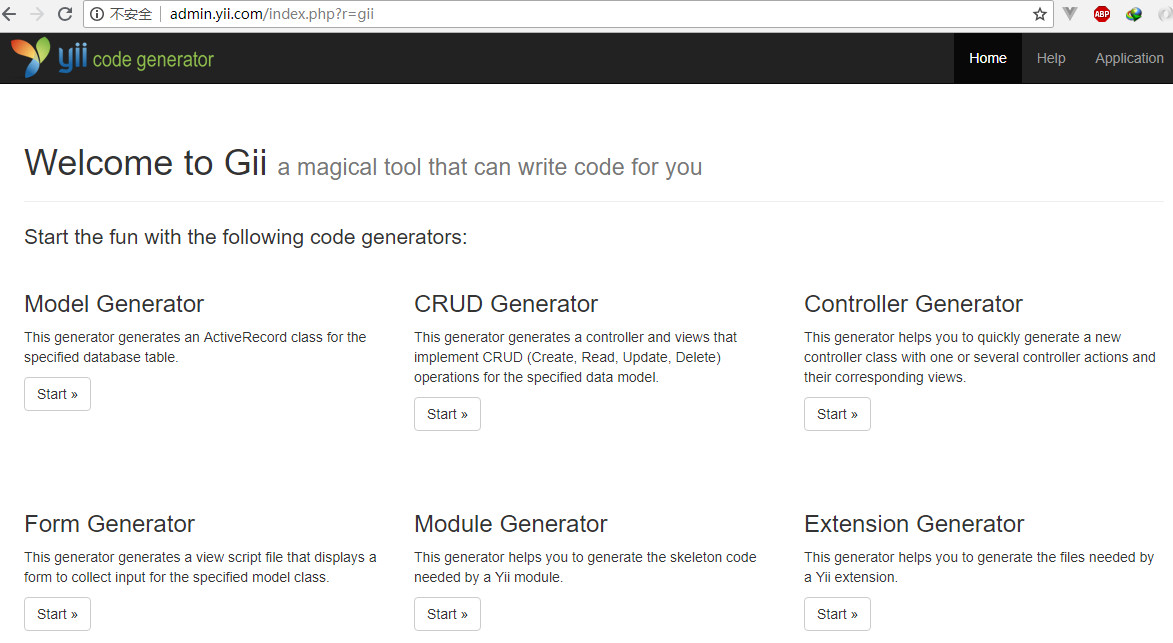Image resolution: width=1173 pixels, height=643 pixels.
Task: Open the Application menu link
Action: [x=1129, y=58]
